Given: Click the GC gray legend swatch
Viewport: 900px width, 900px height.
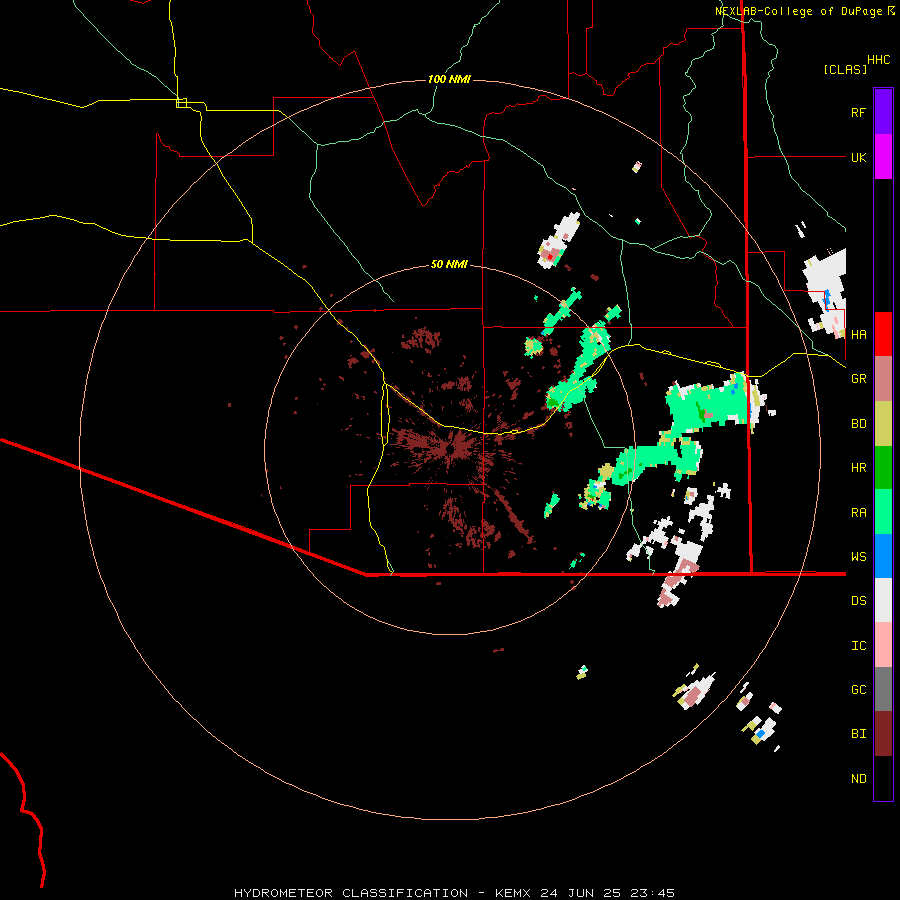Looking at the screenshot, I should click(x=883, y=689).
